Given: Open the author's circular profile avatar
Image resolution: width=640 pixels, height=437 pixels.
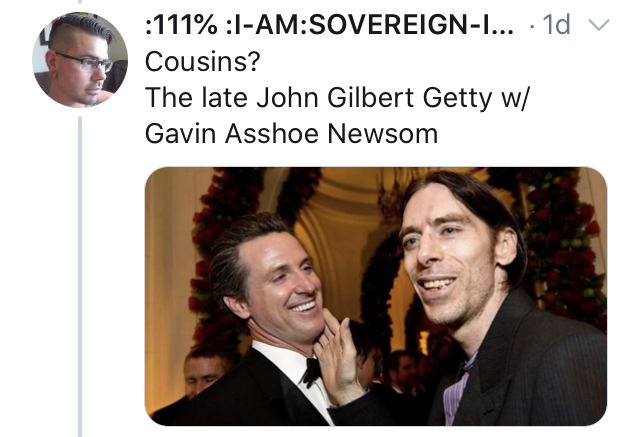Looking at the screenshot, I should click(x=80, y=60).
